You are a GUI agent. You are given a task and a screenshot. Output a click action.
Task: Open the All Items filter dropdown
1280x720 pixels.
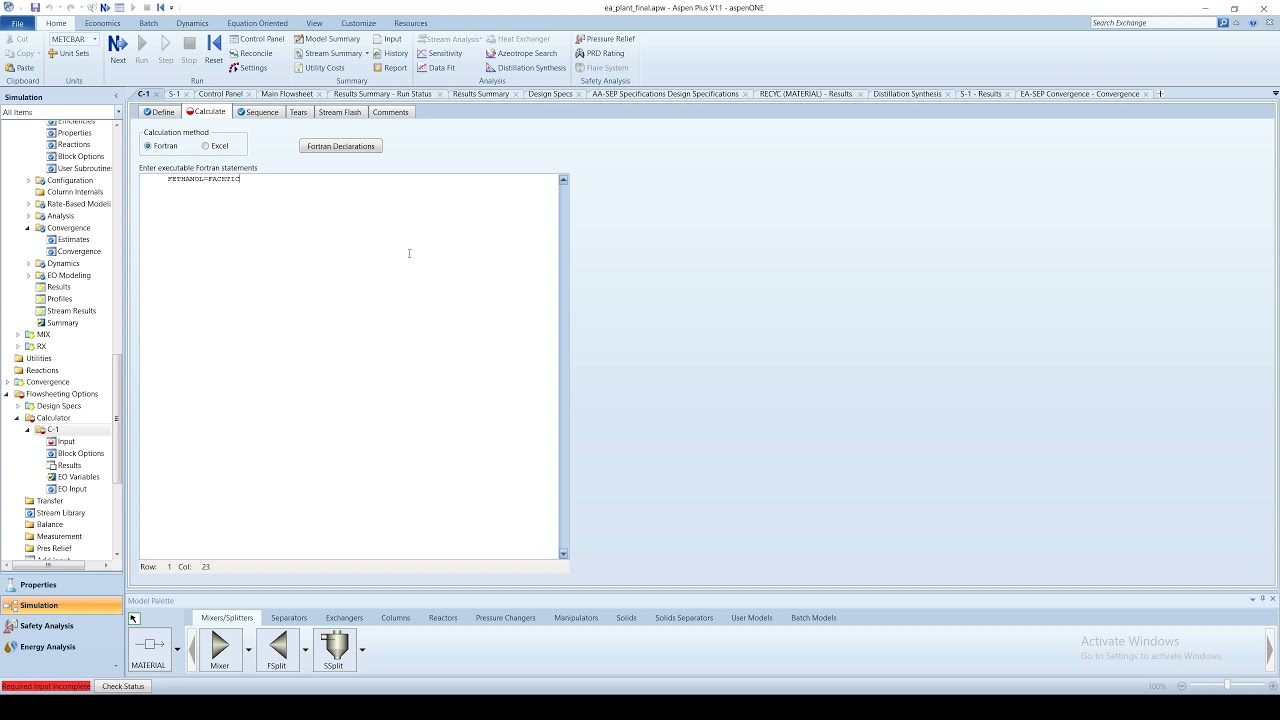coord(117,112)
